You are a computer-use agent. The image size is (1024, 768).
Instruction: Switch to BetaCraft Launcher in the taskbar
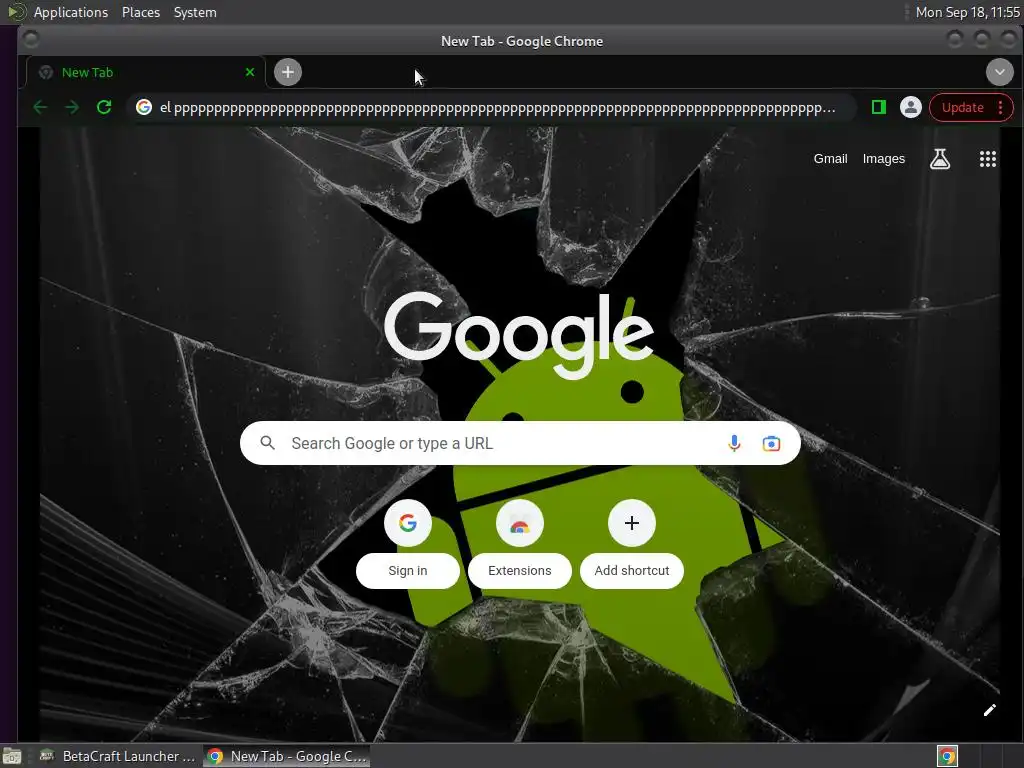point(116,756)
